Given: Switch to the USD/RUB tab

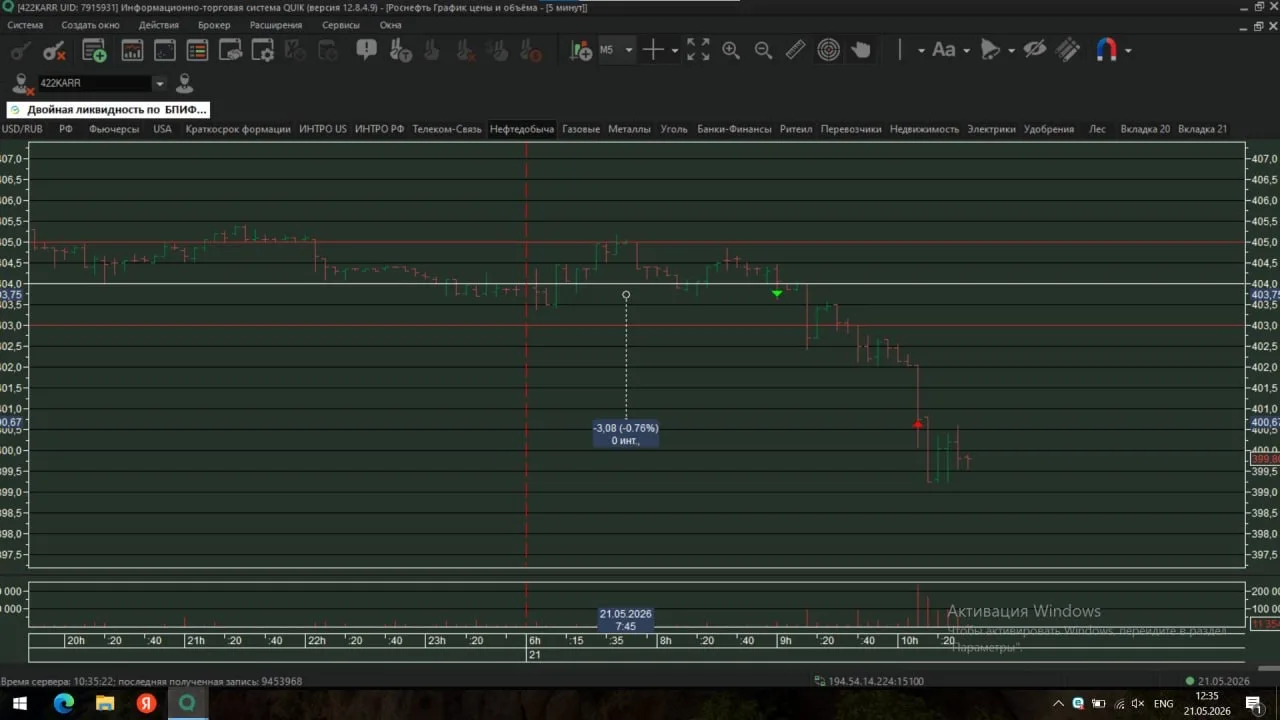Looking at the screenshot, I should (22, 129).
